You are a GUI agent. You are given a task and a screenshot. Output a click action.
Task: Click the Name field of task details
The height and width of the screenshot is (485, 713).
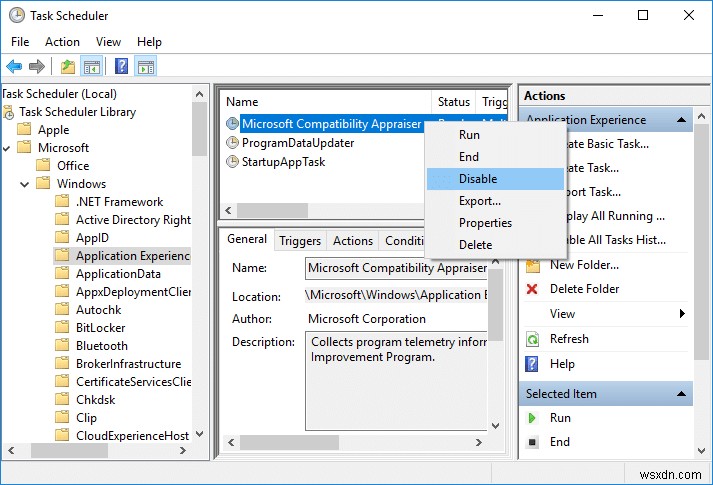[396, 268]
